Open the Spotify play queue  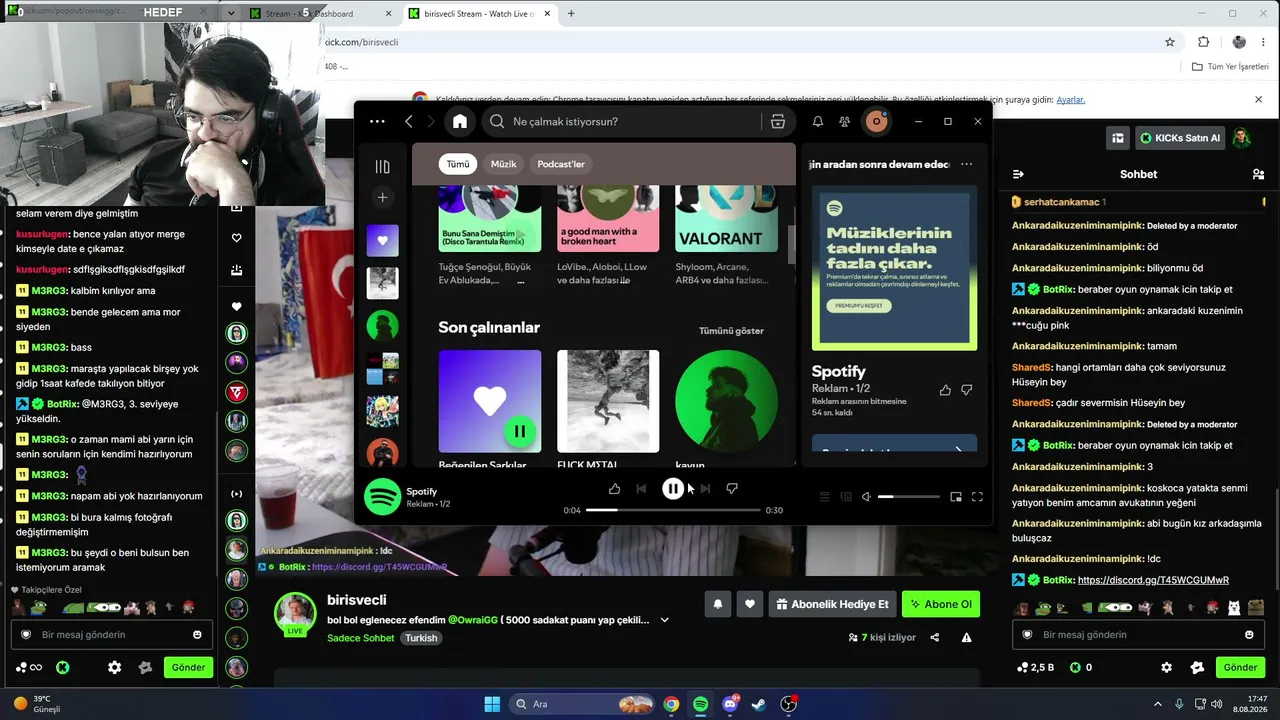[824, 497]
